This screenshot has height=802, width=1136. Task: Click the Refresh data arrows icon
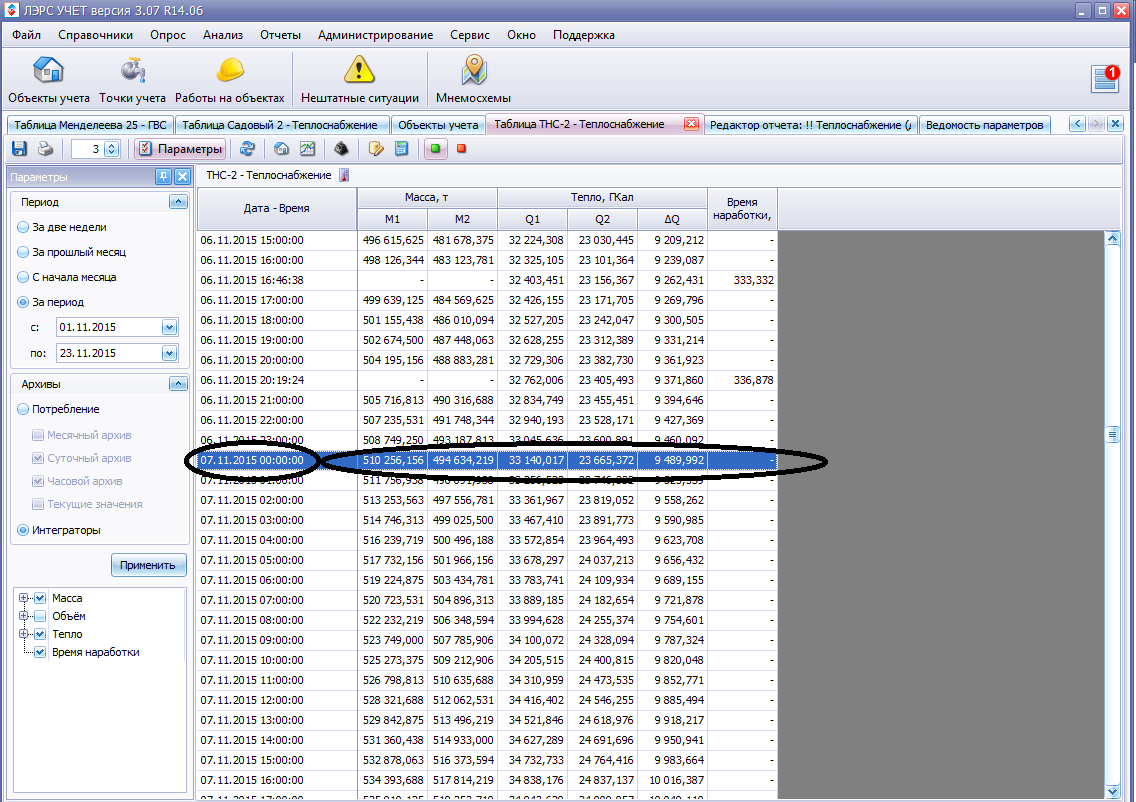(x=247, y=149)
